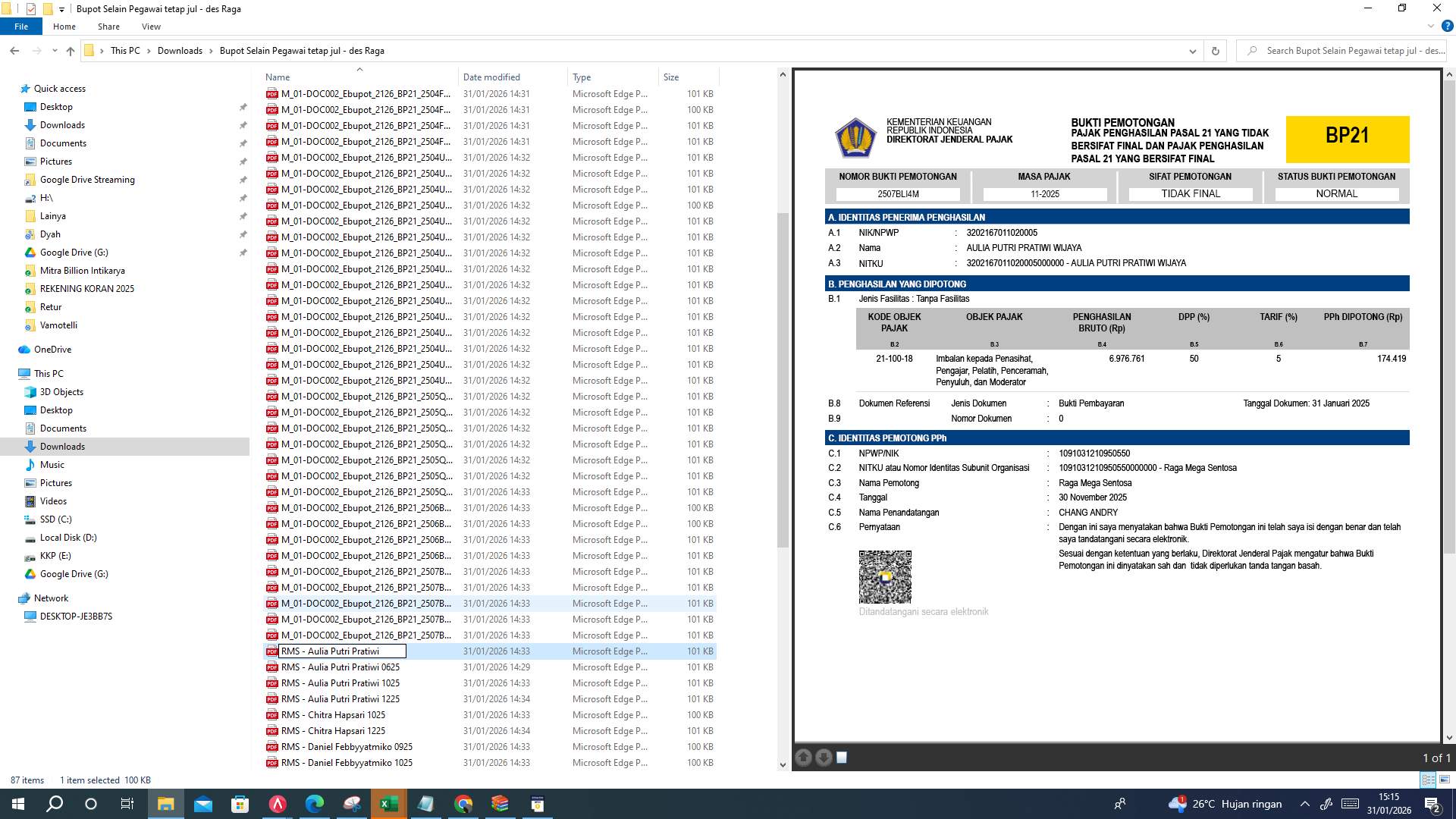Switch to the View ribbon tab

[x=151, y=26]
